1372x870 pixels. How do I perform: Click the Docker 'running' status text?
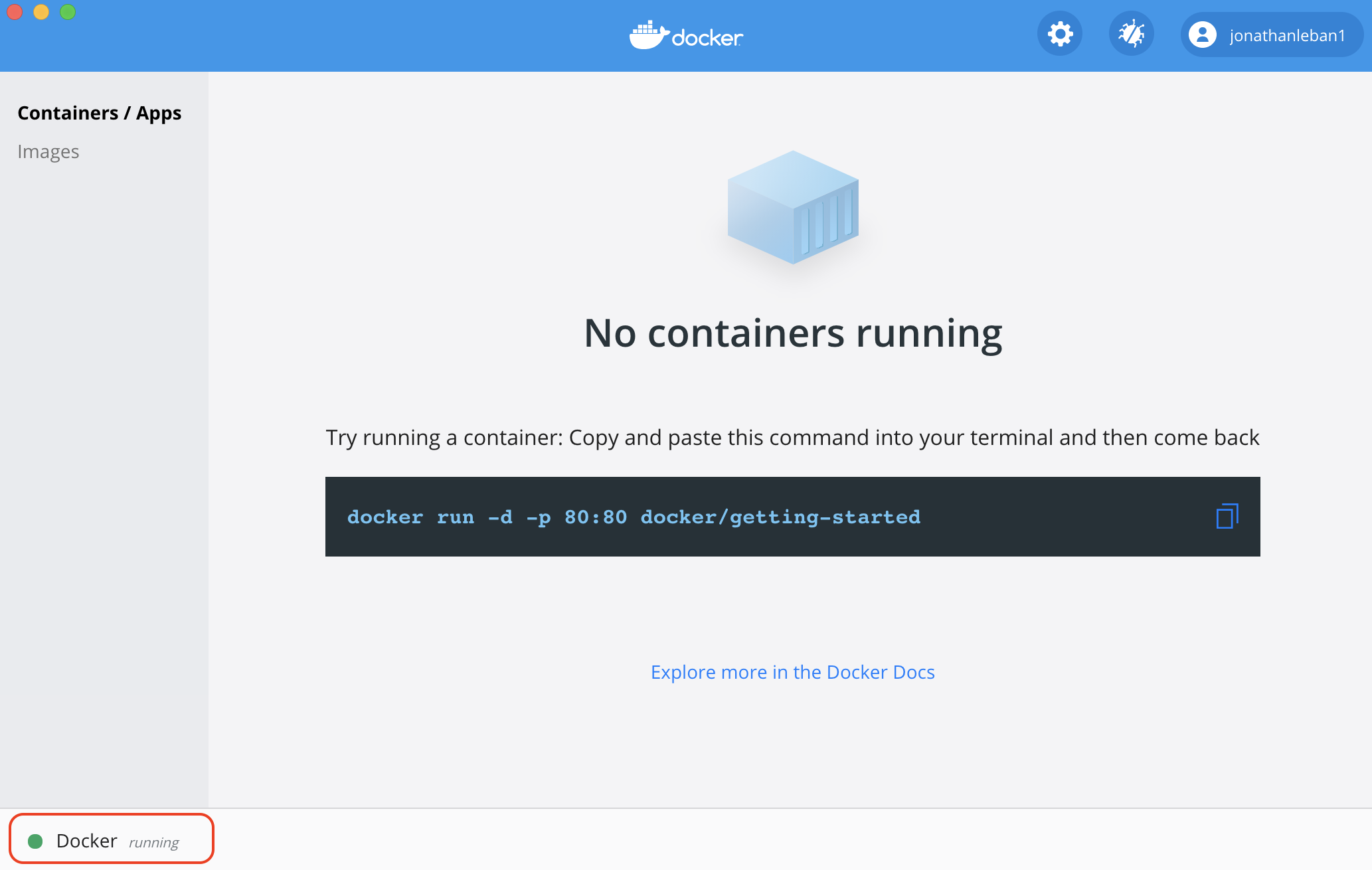tap(154, 843)
